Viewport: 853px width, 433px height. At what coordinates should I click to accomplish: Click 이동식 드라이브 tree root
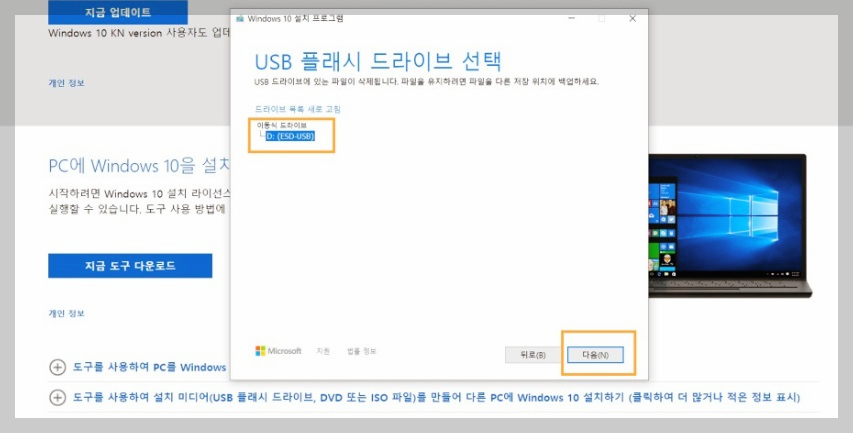pos(282,126)
